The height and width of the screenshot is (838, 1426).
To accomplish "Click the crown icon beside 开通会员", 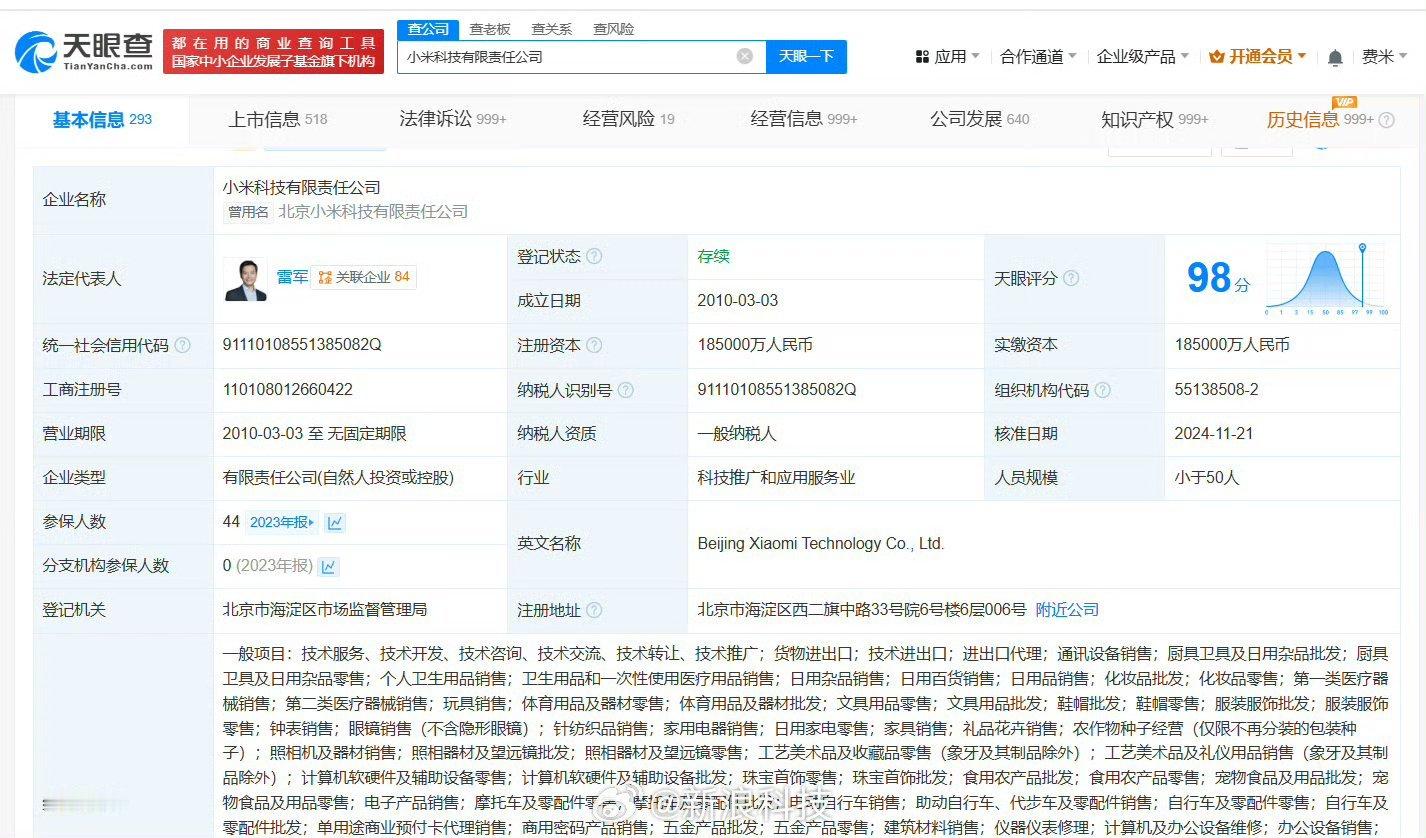I will 1217,57.
